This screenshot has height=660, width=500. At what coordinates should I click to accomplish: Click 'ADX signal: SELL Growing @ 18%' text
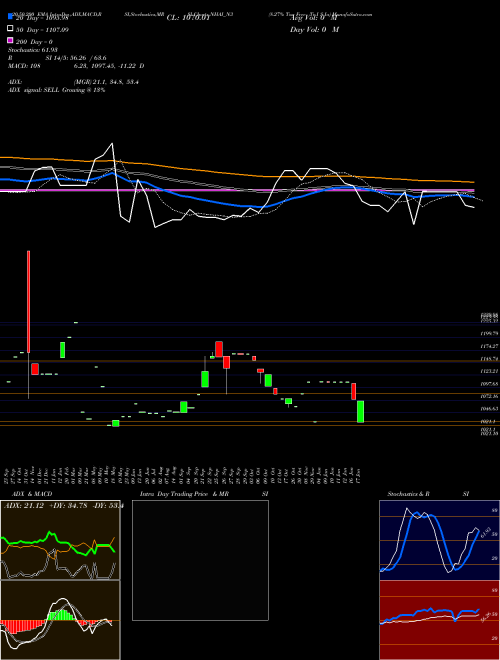(56, 90)
